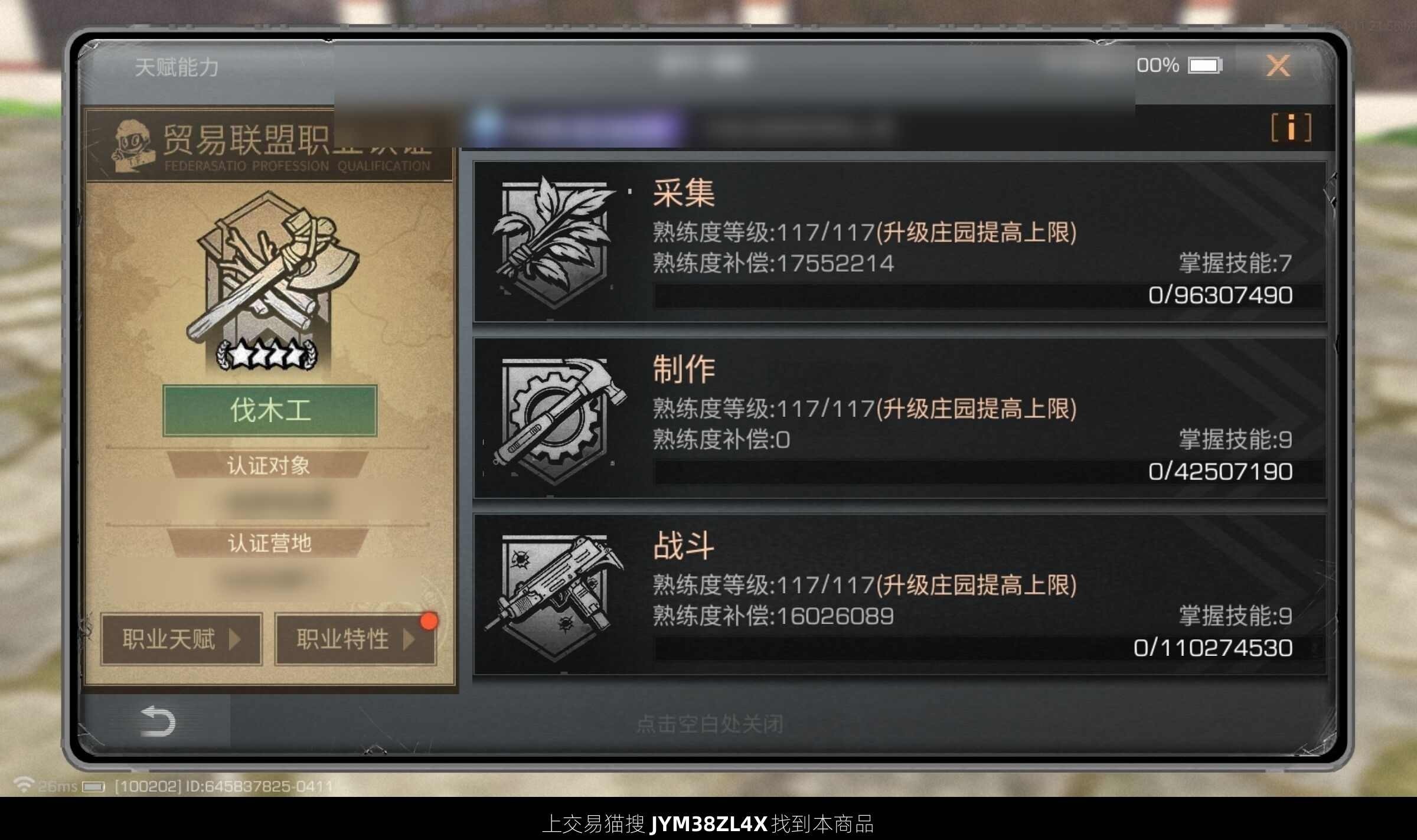Click the orange info bracket icon
Image resolution: width=1417 pixels, height=840 pixels.
(x=1291, y=128)
